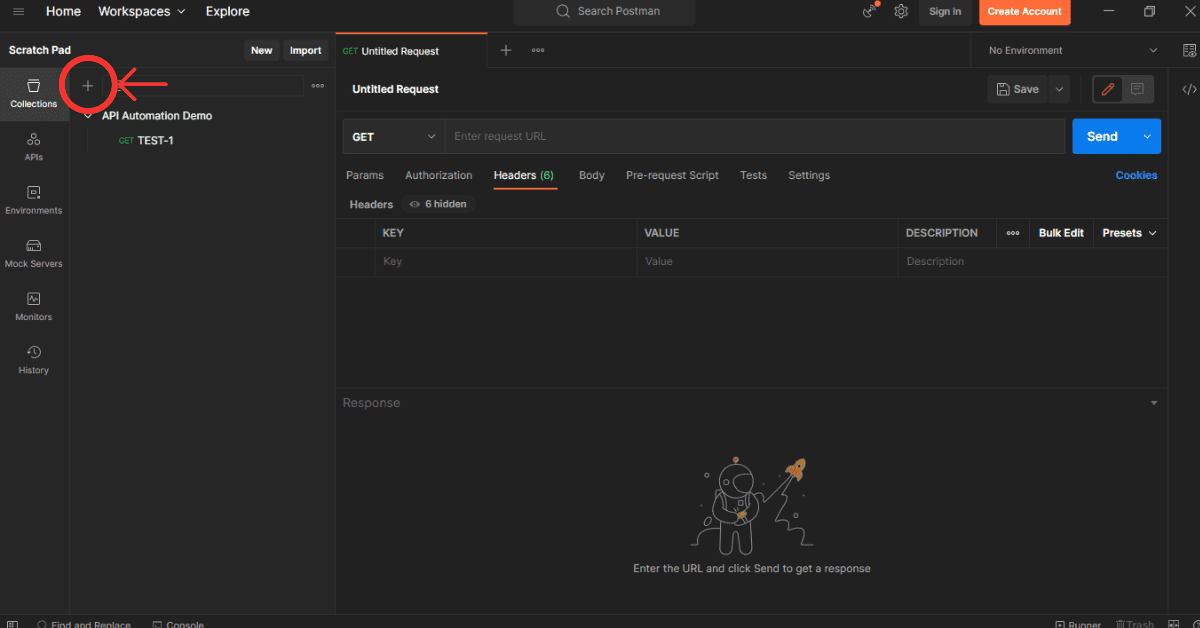This screenshot has height=628, width=1200.
Task: Switch to the Body tab
Action: click(x=591, y=175)
